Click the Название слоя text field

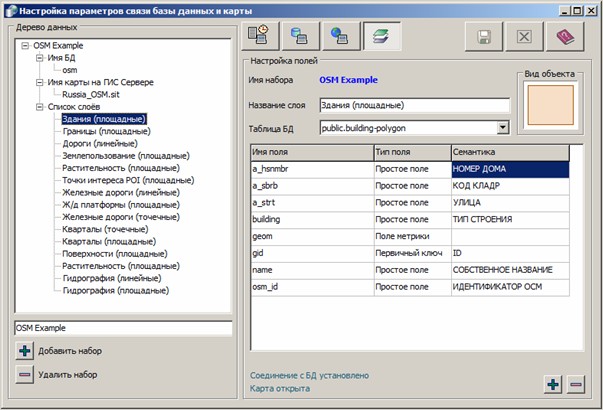(x=414, y=105)
